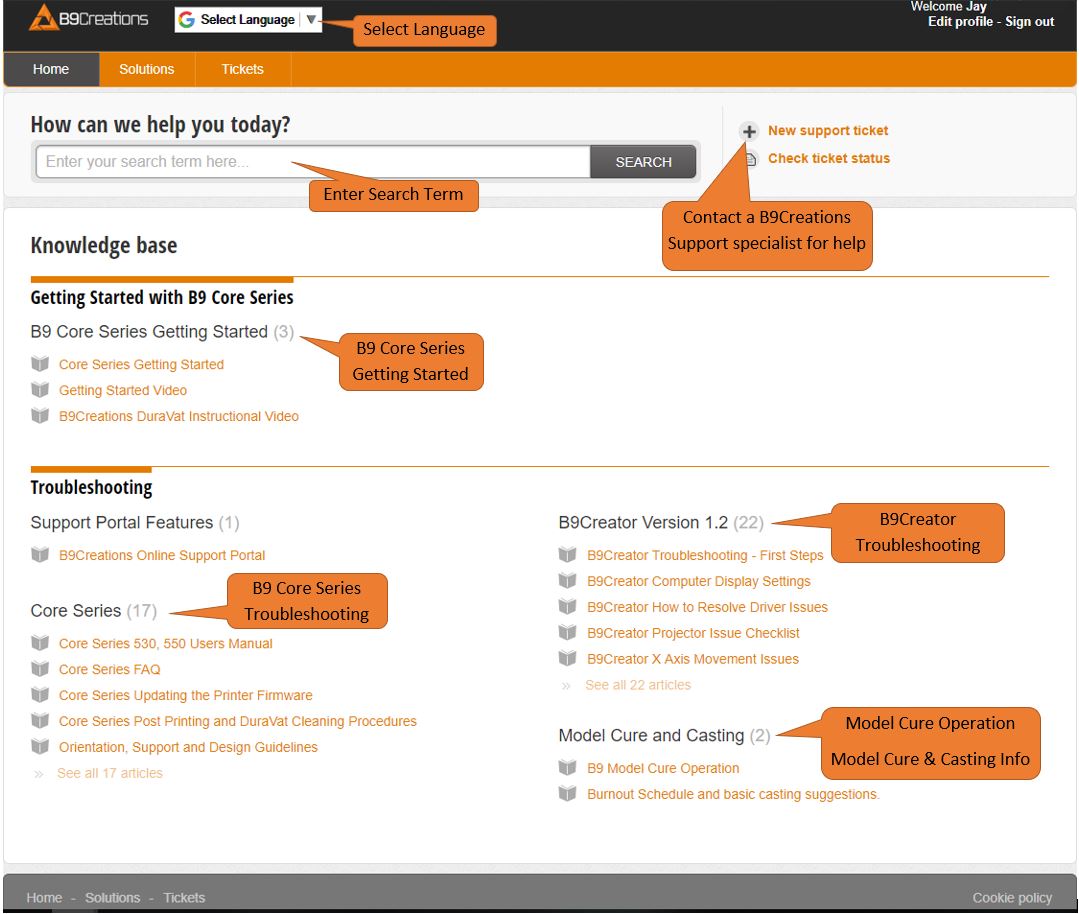This screenshot has height=914, width=1079.
Task: Click the footer Solutions link
Action: [112, 897]
